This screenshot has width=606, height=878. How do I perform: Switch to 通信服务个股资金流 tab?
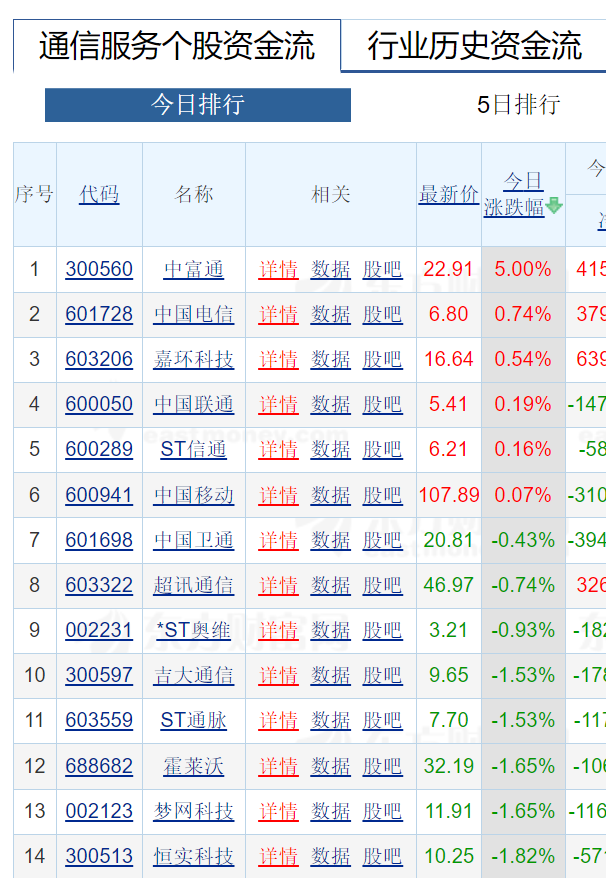(x=177, y=46)
